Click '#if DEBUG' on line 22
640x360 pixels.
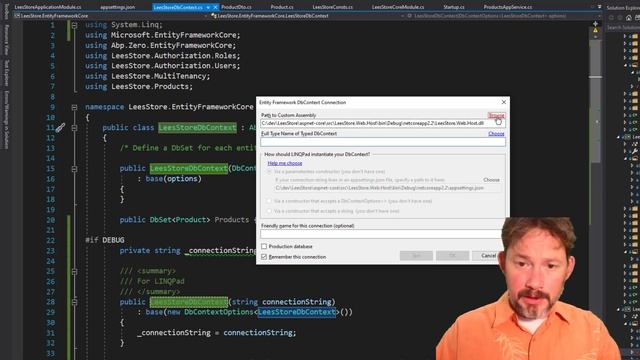(x=105, y=240)
